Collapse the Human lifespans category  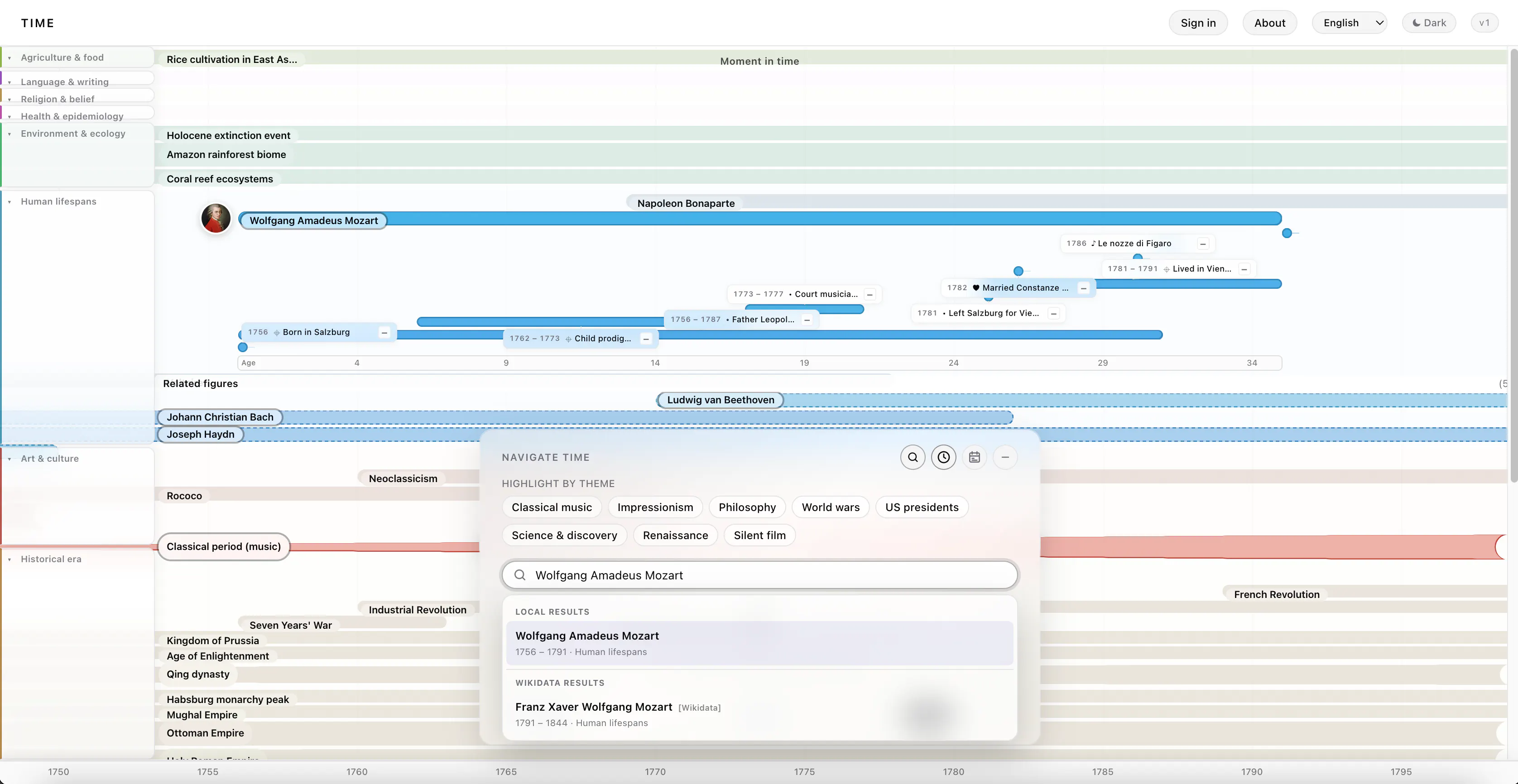pyautogui.click(x=10, y=202)
